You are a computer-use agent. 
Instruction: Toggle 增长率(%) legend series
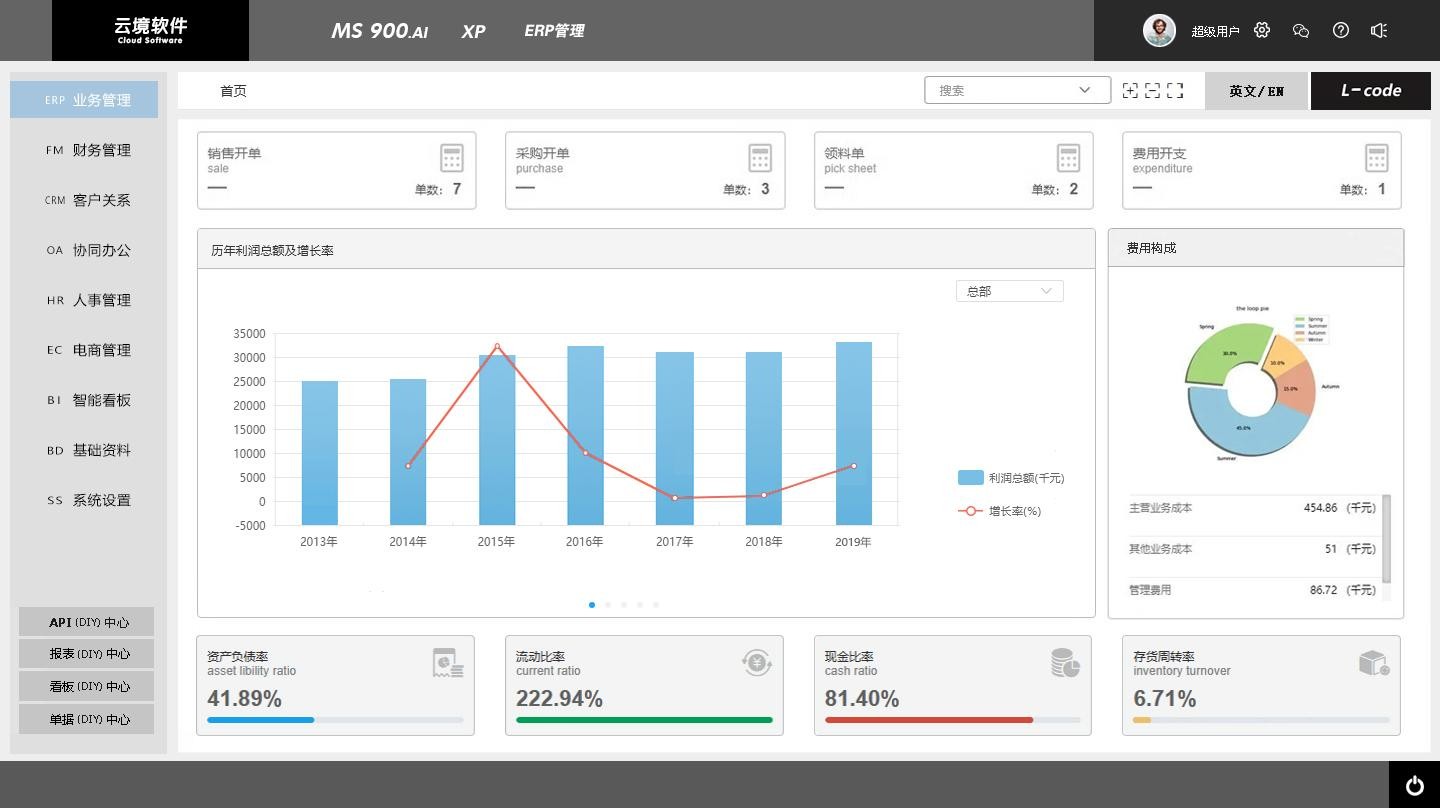(x=1000, y=511)
